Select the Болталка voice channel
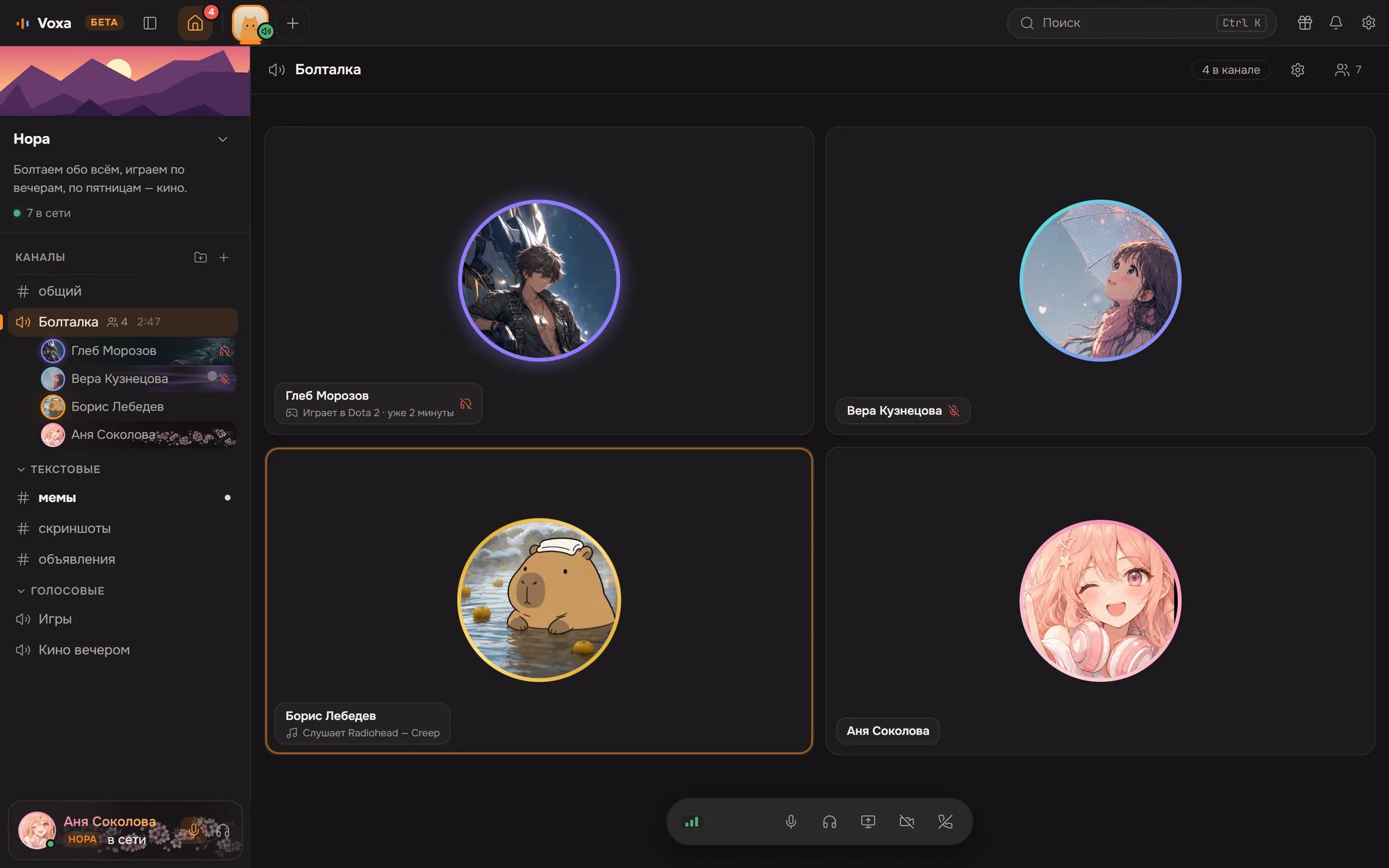Viewport: 1389px width, 868px height. tap(122, 322)
